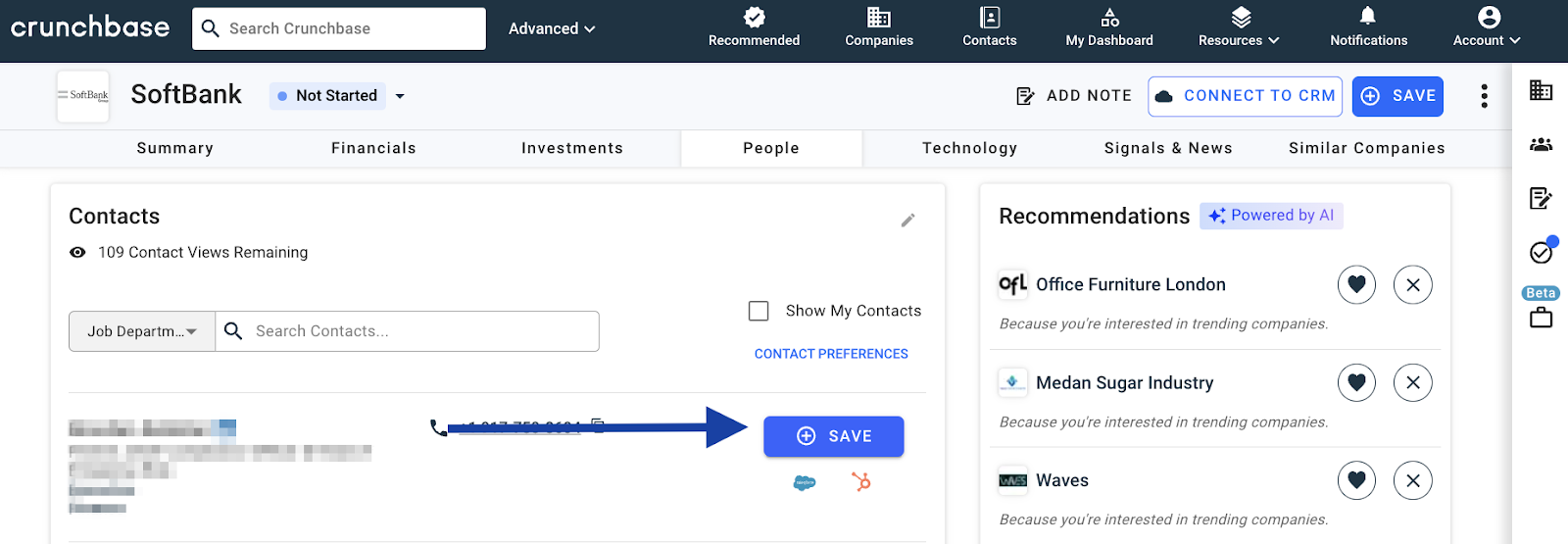Viewport: 1568px width, 544px height.
Task: Switch to the Financials tab
Action: 373,148
